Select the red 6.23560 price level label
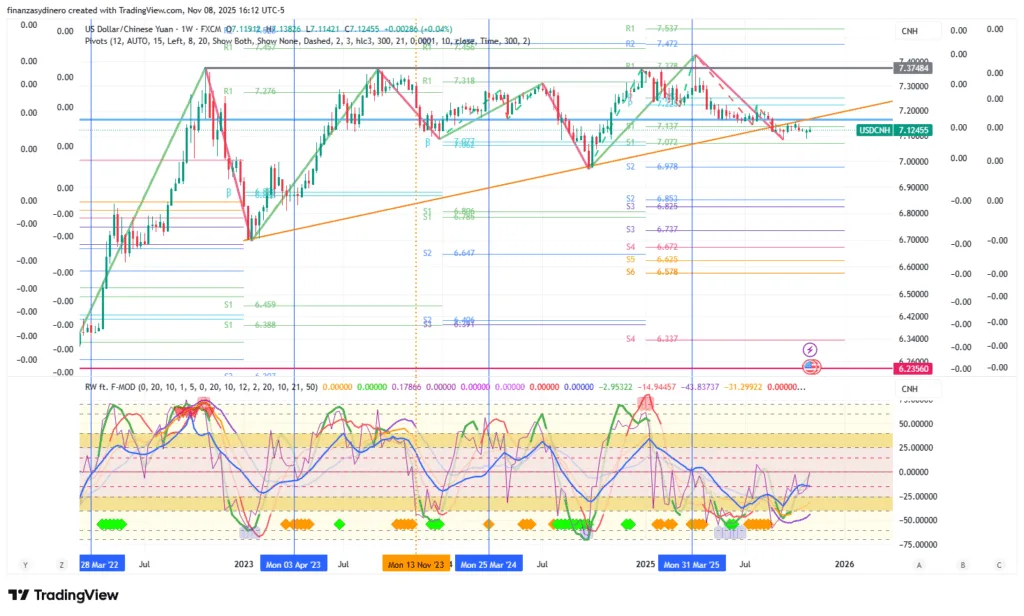Image resolution: width=1024 pixels, height=616 pixels. [914, 368]
